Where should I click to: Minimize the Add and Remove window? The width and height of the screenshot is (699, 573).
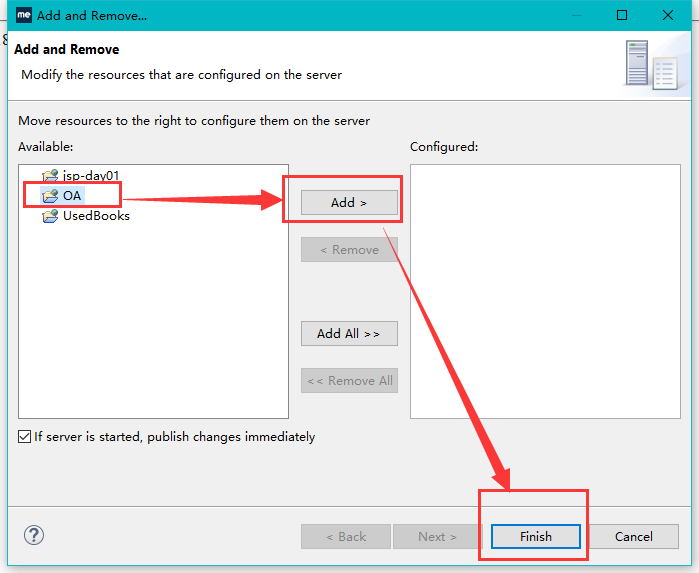click(577, 15)
